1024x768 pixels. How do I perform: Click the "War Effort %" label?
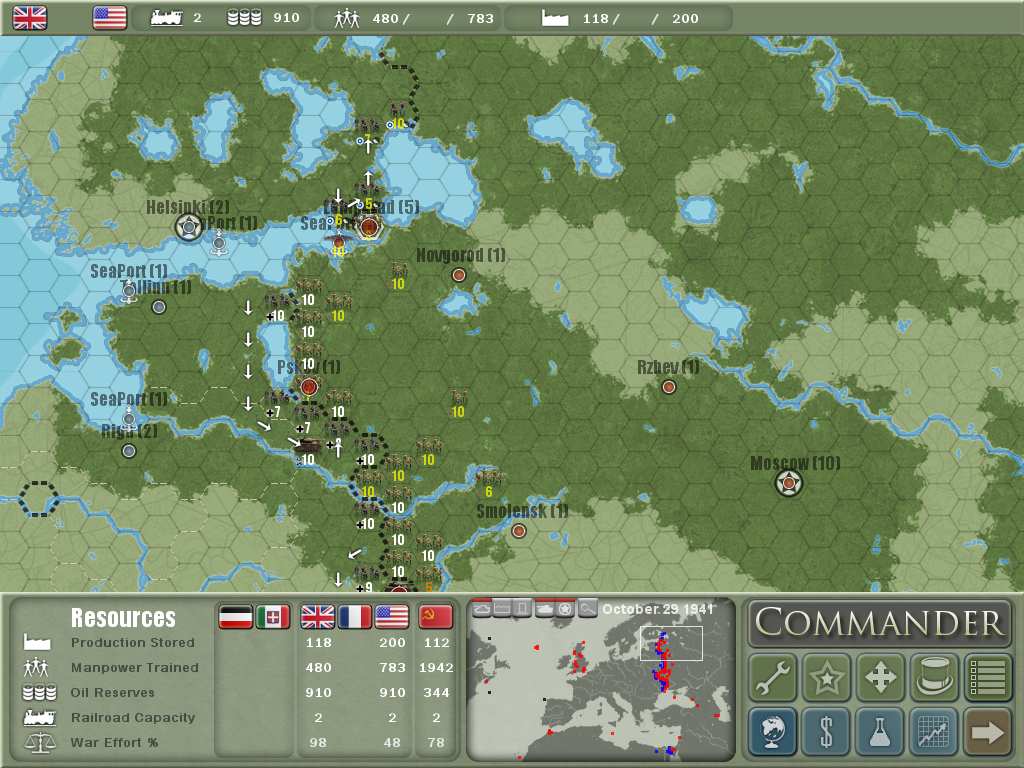click(x=114, y=743)
